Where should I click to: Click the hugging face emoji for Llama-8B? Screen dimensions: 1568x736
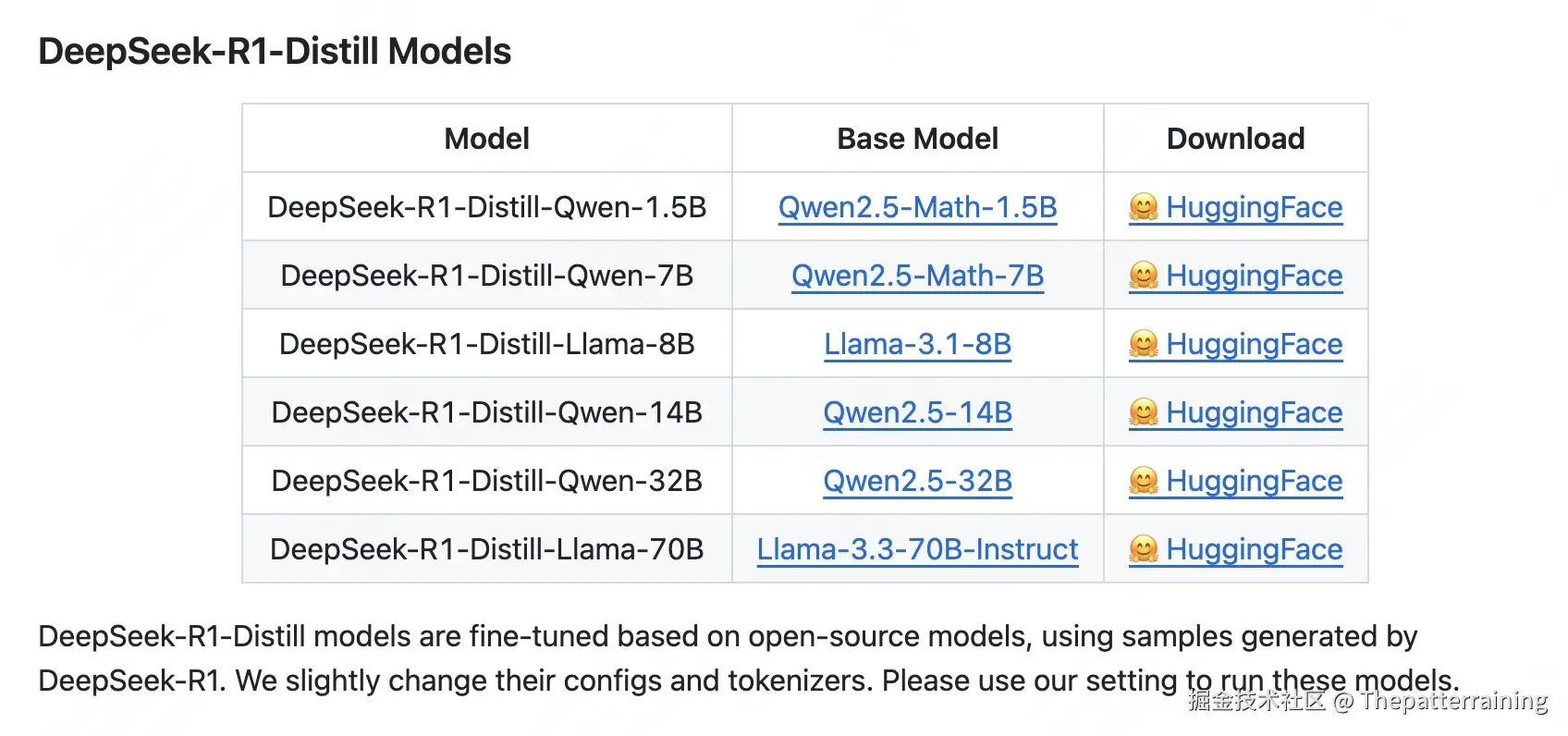click(x=1144, y=344)
